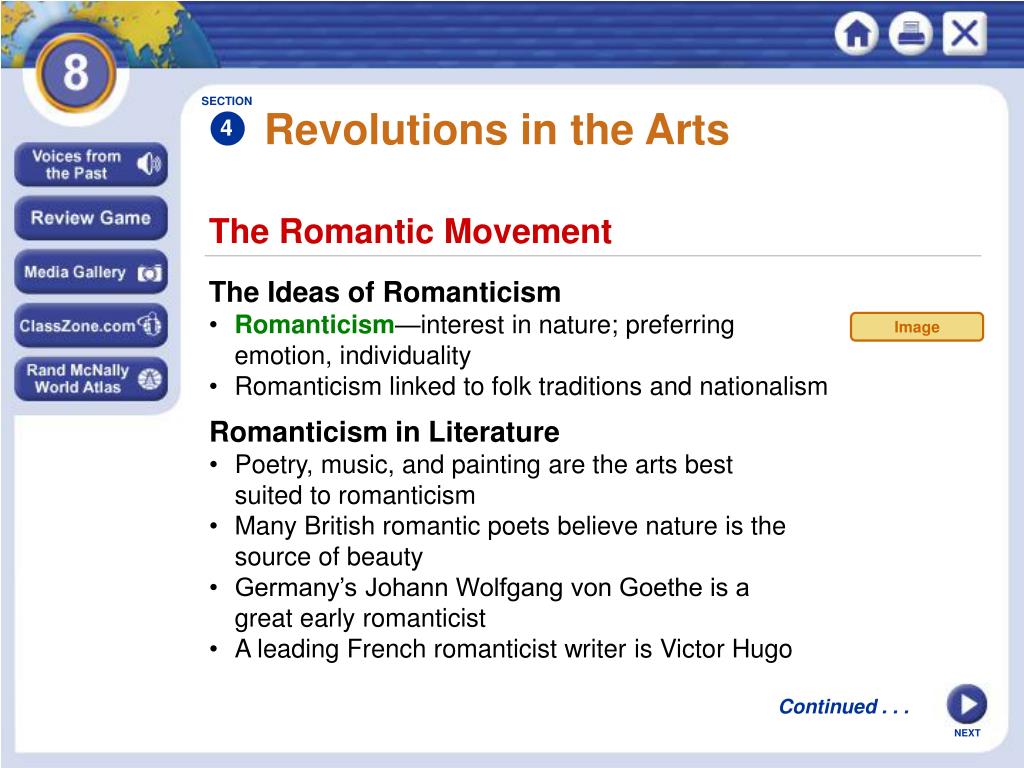
Task: Click bullet about Johann Wolfgang von Goethe
Action: (x=479, y=603)
